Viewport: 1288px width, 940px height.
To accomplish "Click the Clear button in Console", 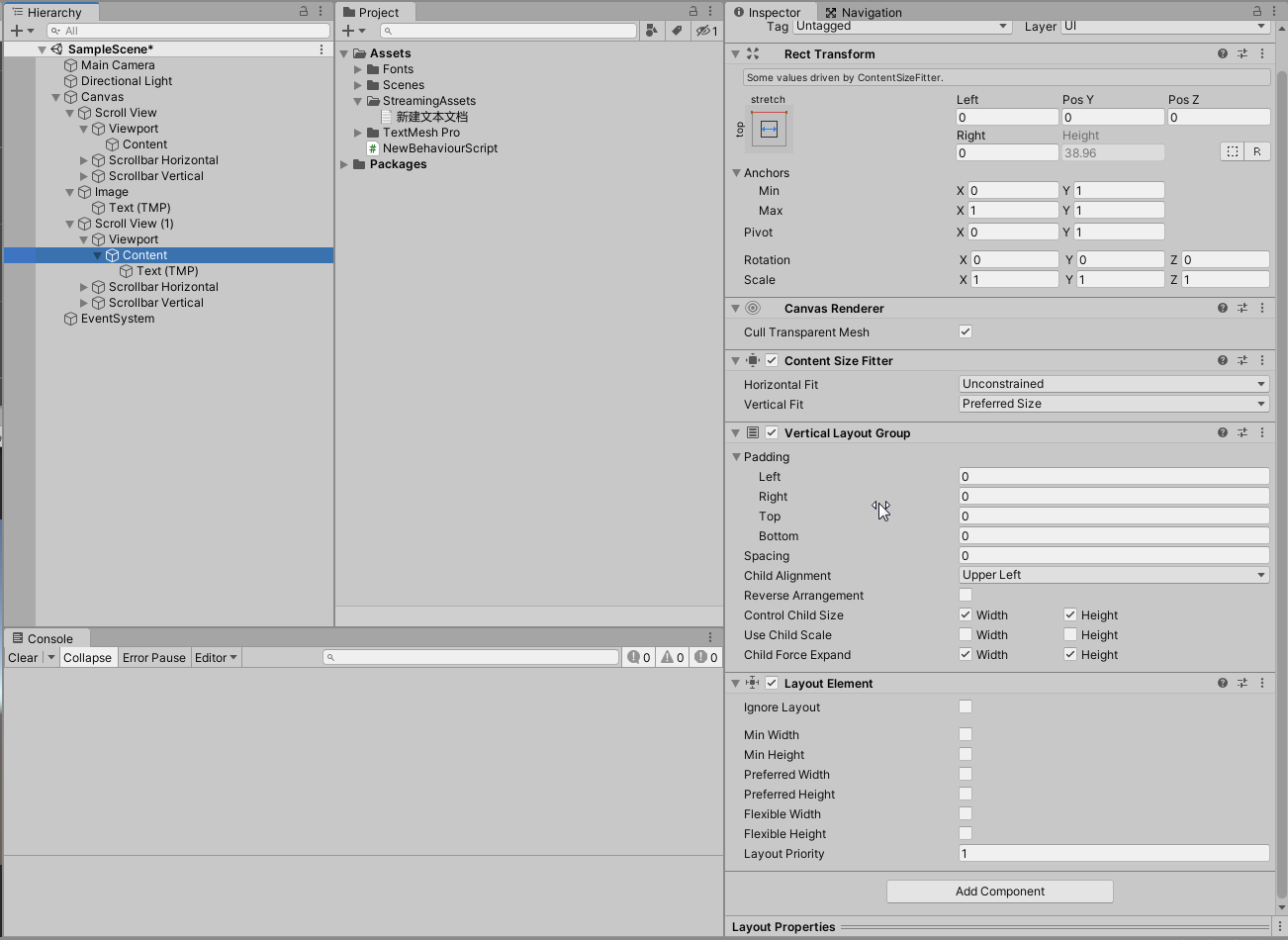I will coord(22,657).
